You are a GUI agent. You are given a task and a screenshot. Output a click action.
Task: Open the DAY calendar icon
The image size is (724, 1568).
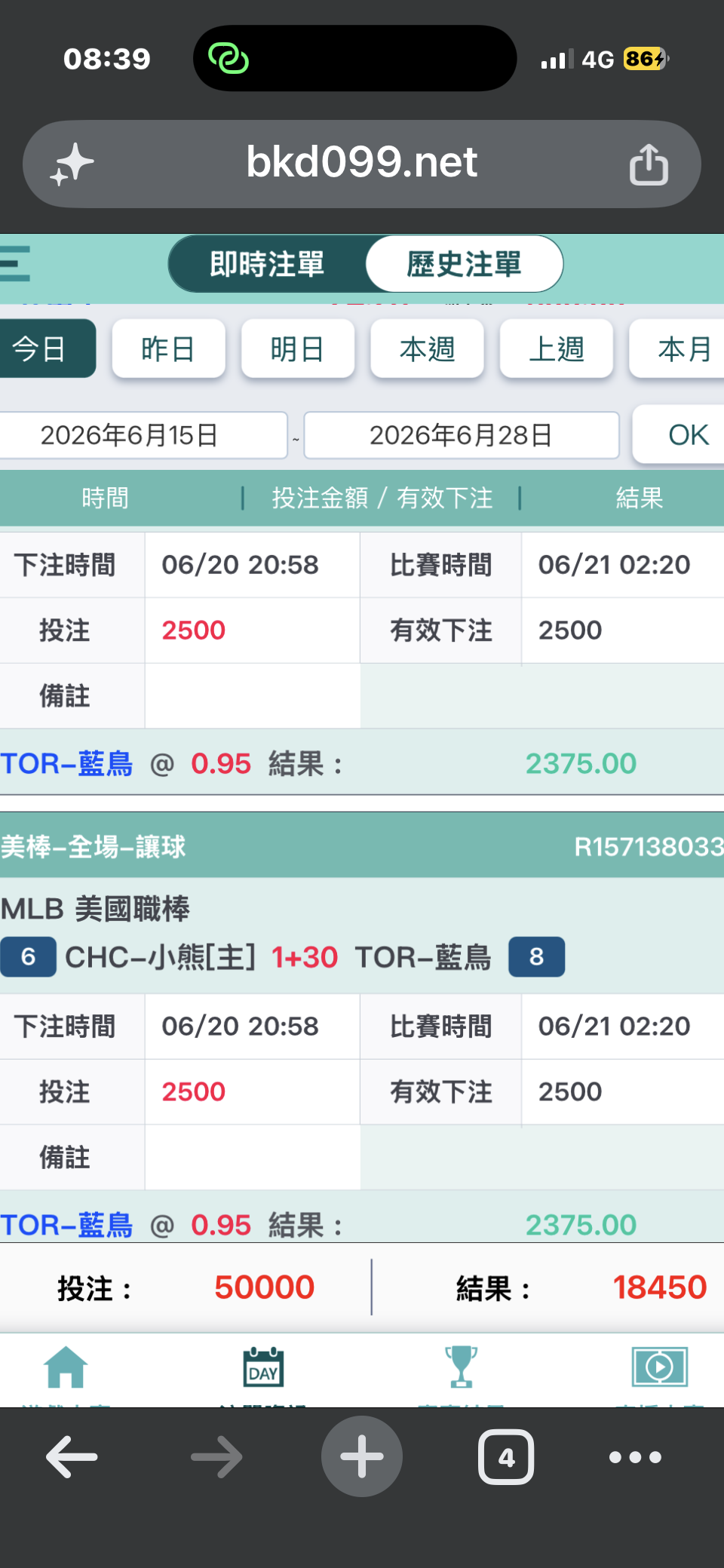pos(263,1367)
